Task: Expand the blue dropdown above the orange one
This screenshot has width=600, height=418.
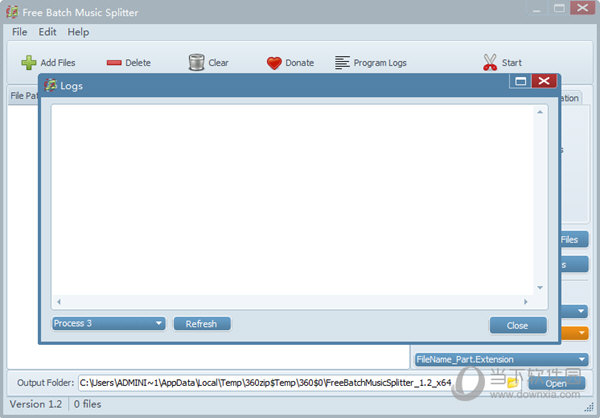Action: click(575, 311)
